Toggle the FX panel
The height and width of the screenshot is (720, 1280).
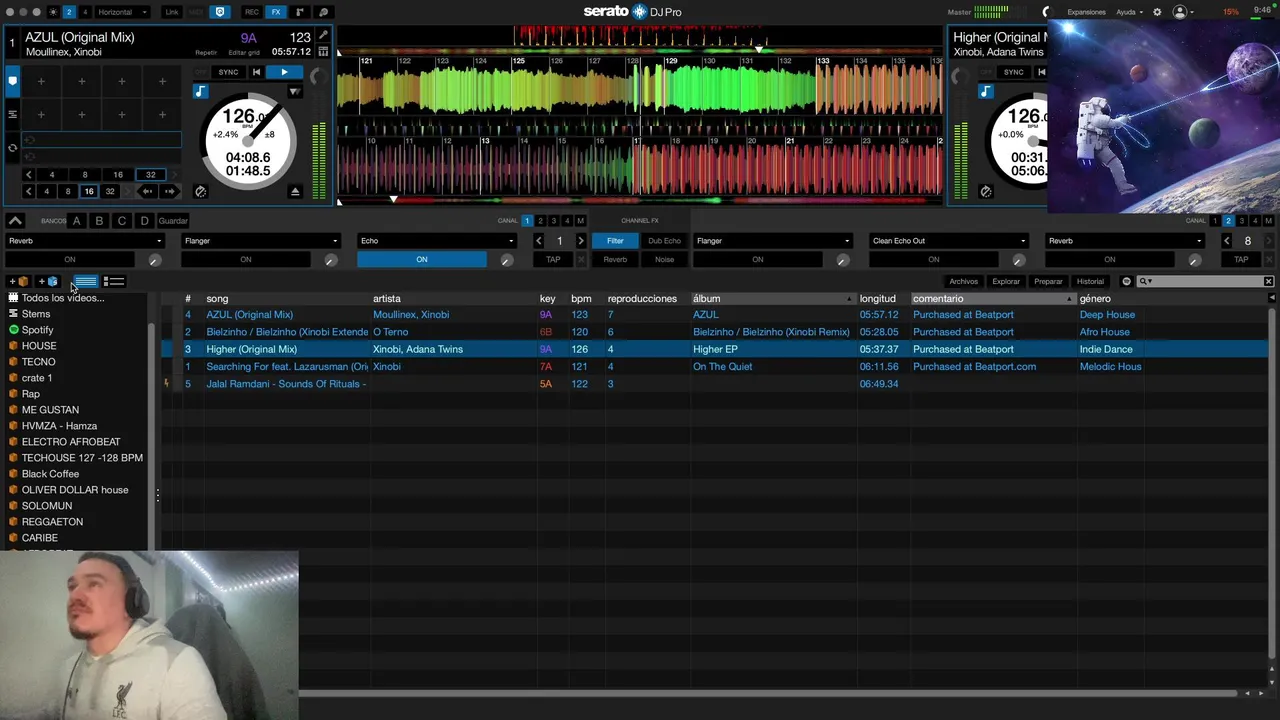276,12
